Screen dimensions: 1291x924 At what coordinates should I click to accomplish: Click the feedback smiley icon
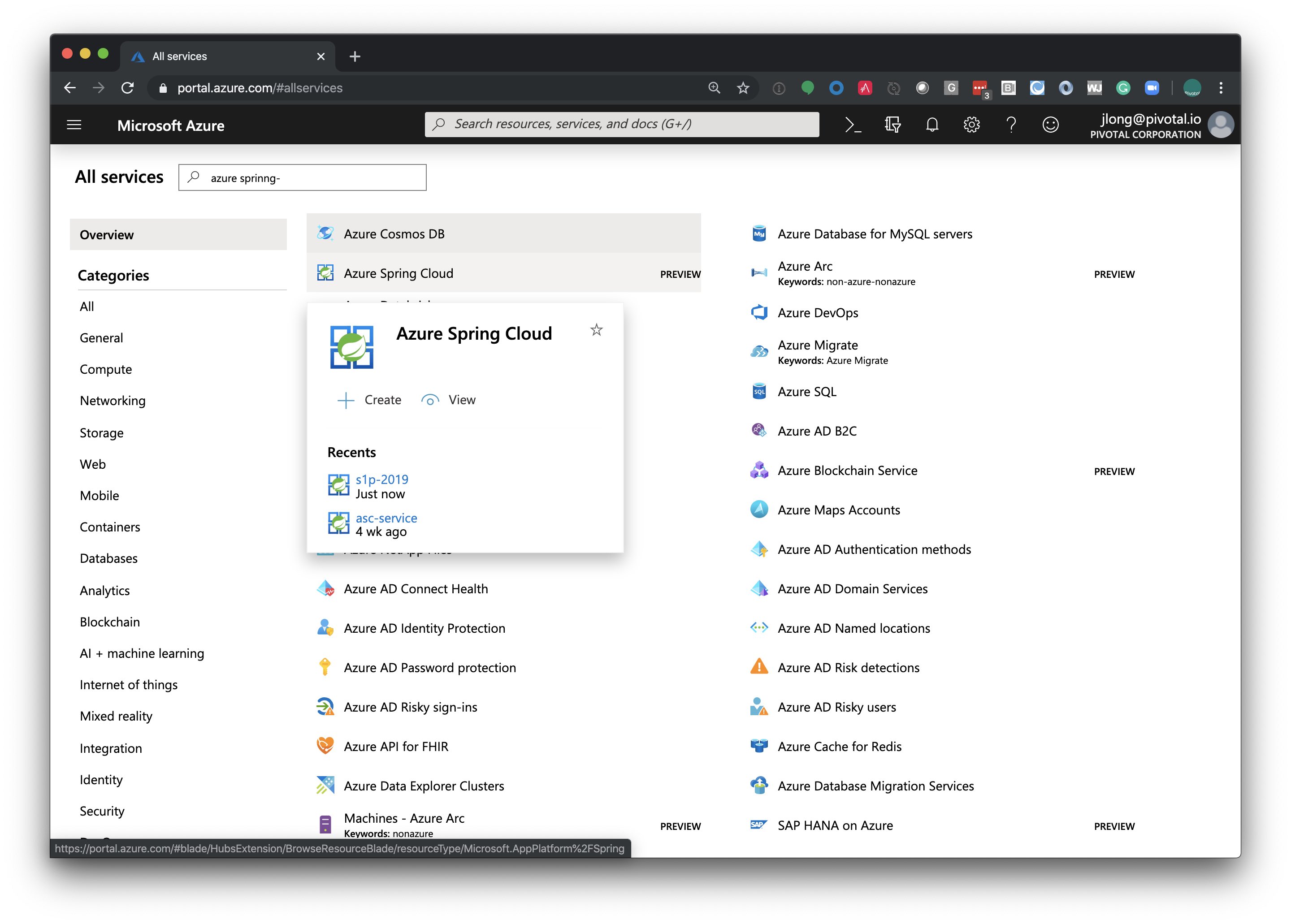(1050, 125)
